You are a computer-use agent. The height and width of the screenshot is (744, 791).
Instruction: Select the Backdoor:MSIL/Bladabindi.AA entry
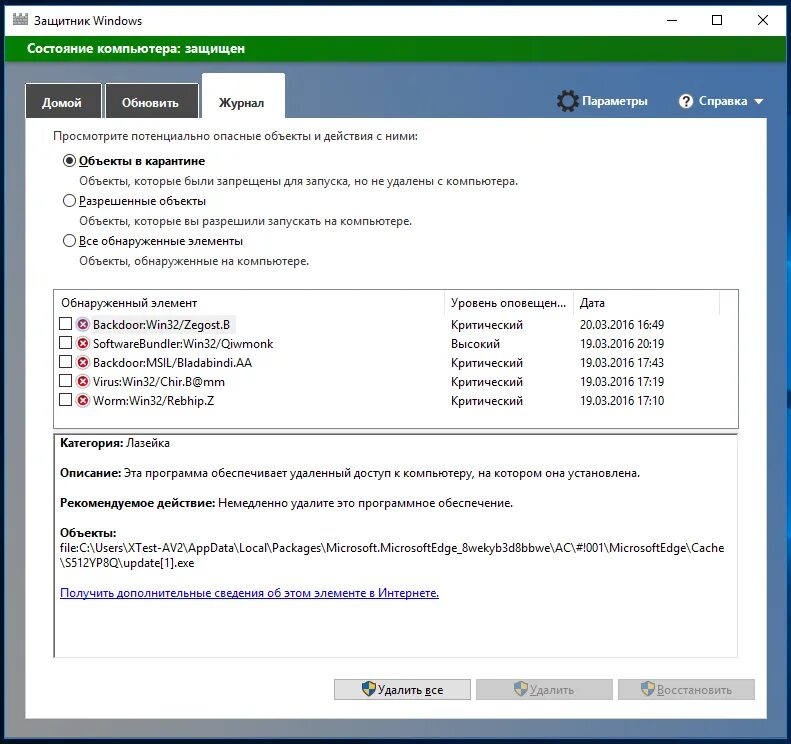172,363
